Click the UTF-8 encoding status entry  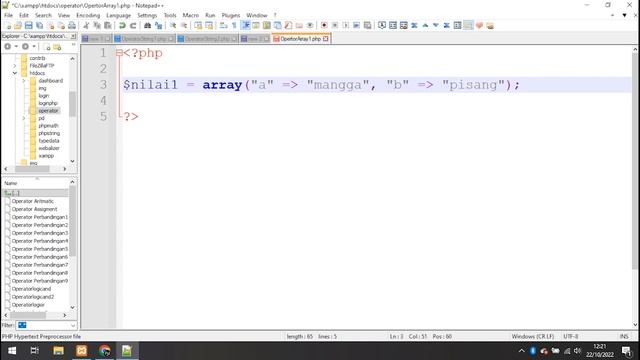point(571,337)
